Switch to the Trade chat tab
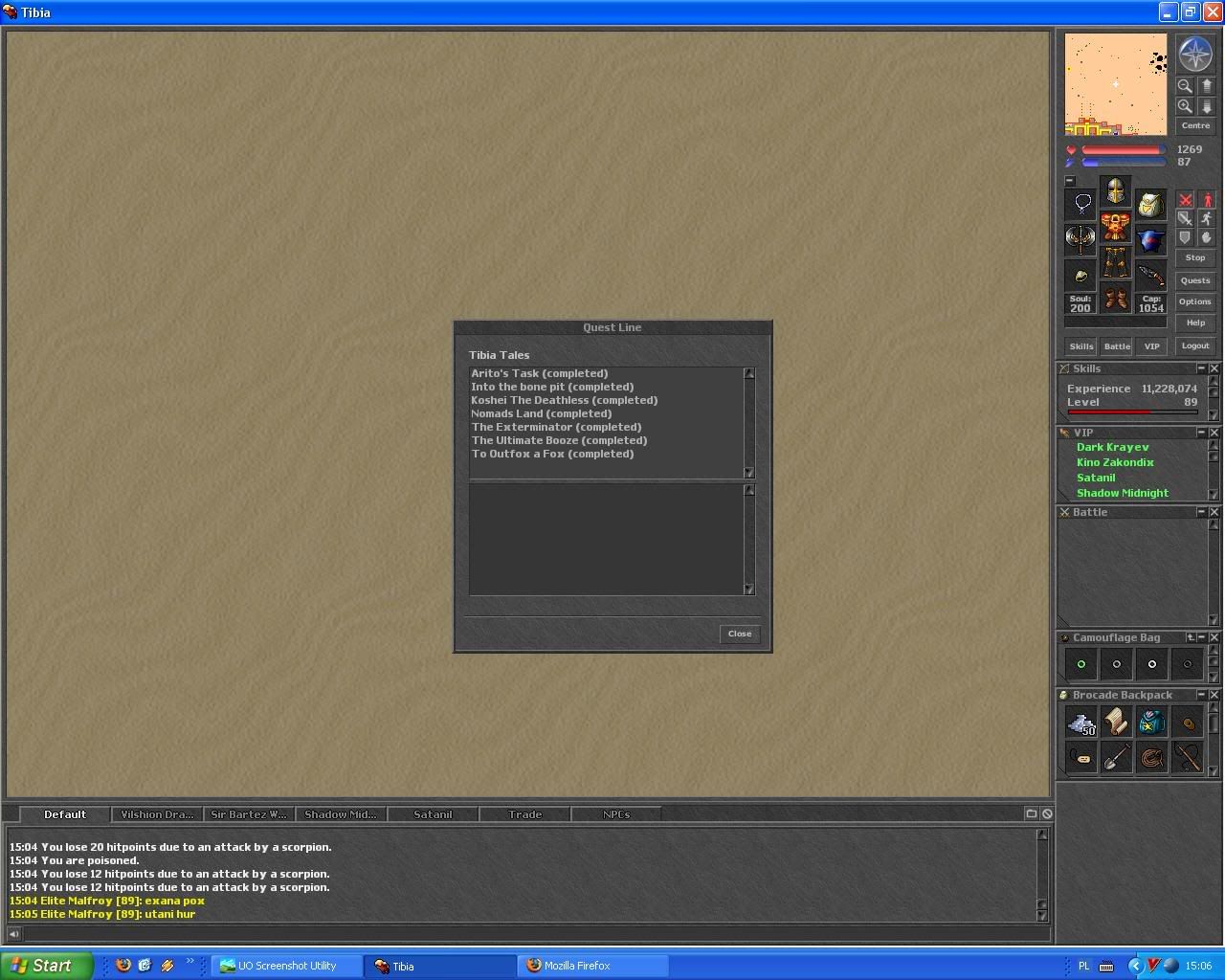Viewport: 1225px width, 980px height. tap(524, 814)
